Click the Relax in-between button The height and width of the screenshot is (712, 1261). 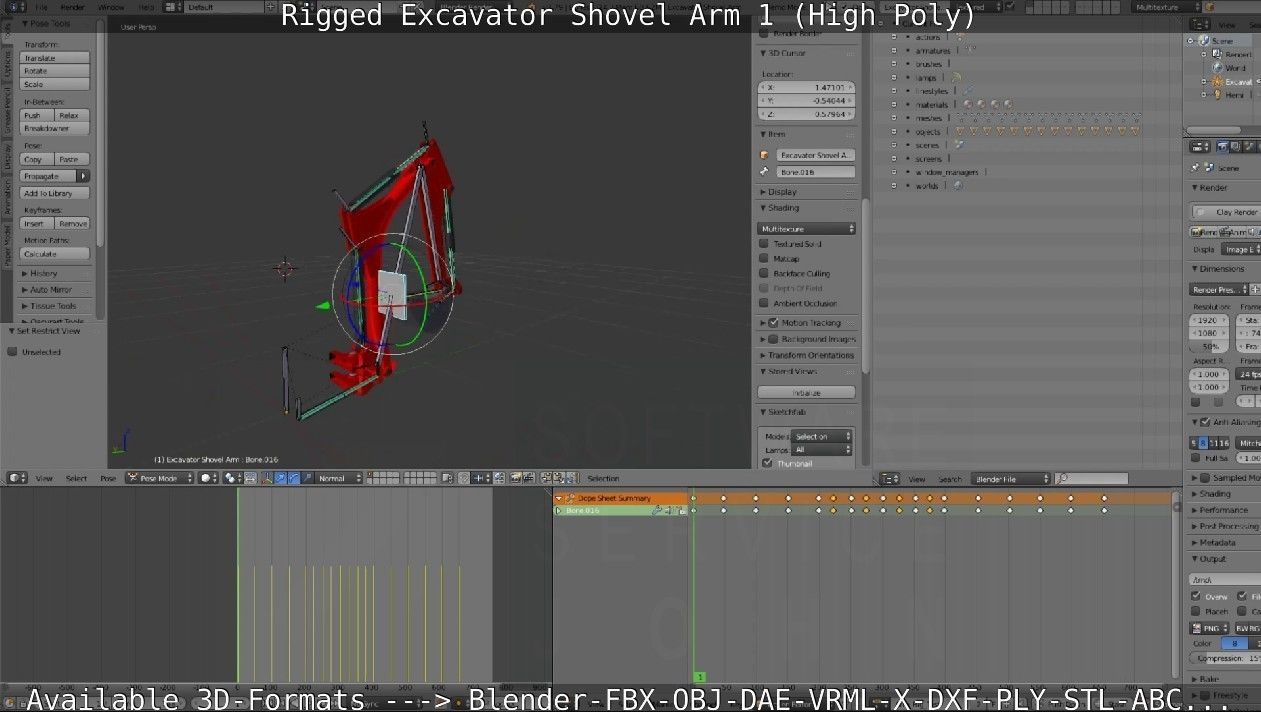[x=72, y=115]
